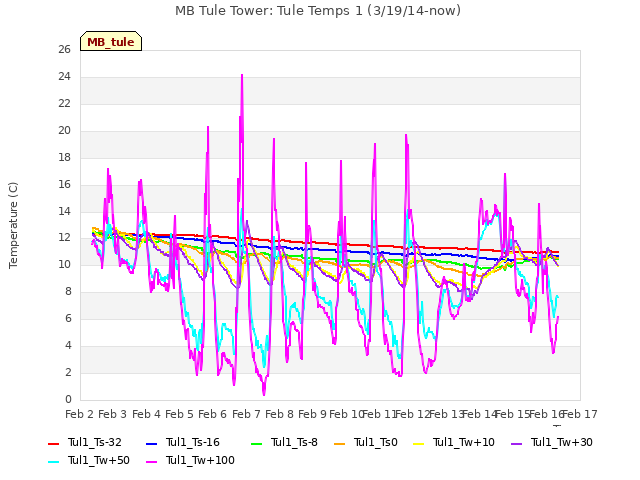Click the Temperature (C) axis label
640x480 pixels.
pyautogui.click(x=13, y=225)
